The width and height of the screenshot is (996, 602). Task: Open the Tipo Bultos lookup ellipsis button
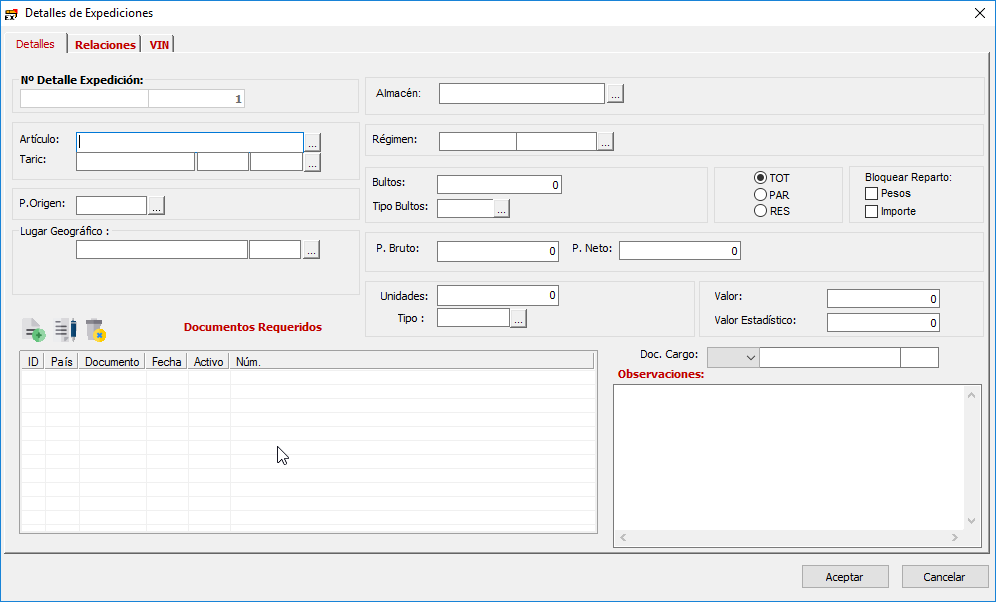tap(503, 208)
